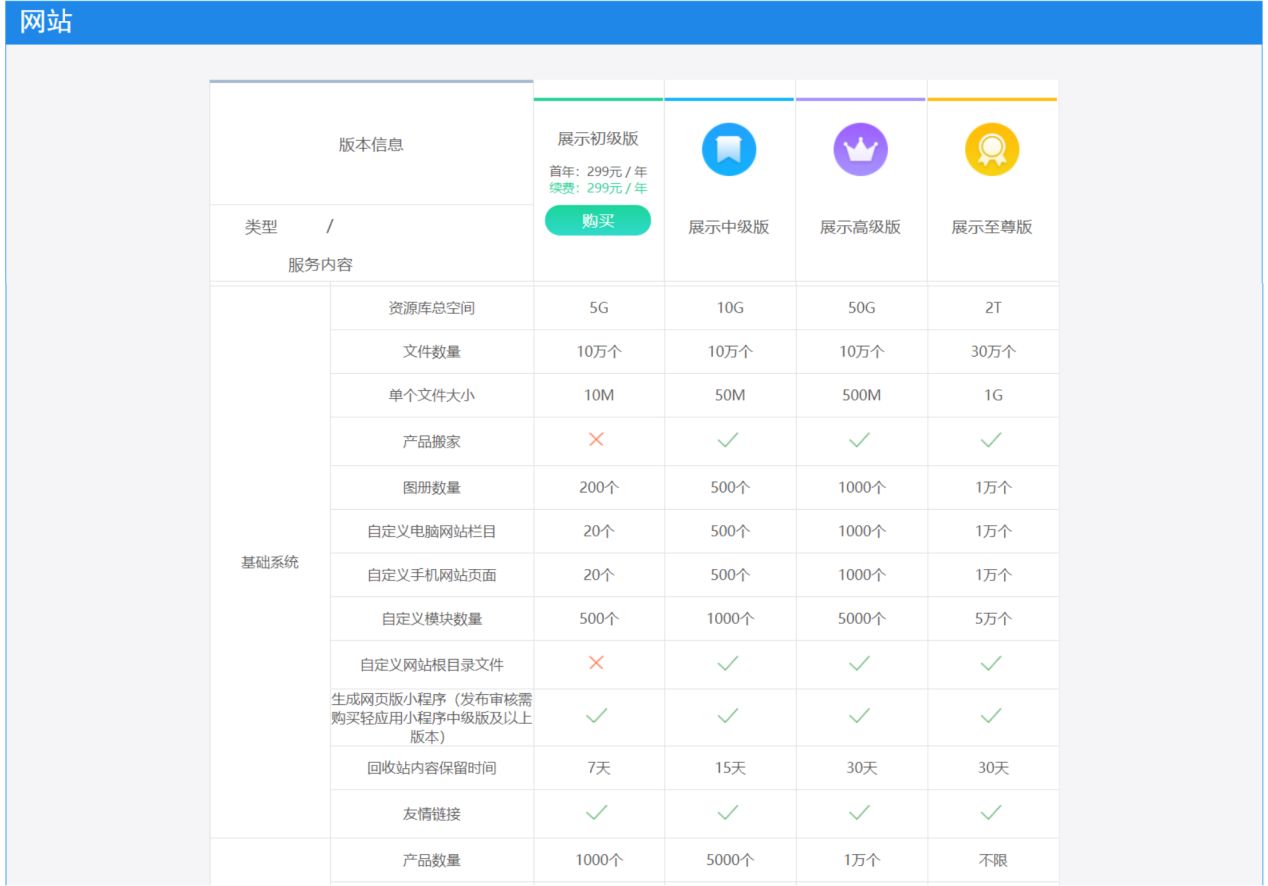Click the yellow medal icon above 展示至尊版

click(992, 147)
